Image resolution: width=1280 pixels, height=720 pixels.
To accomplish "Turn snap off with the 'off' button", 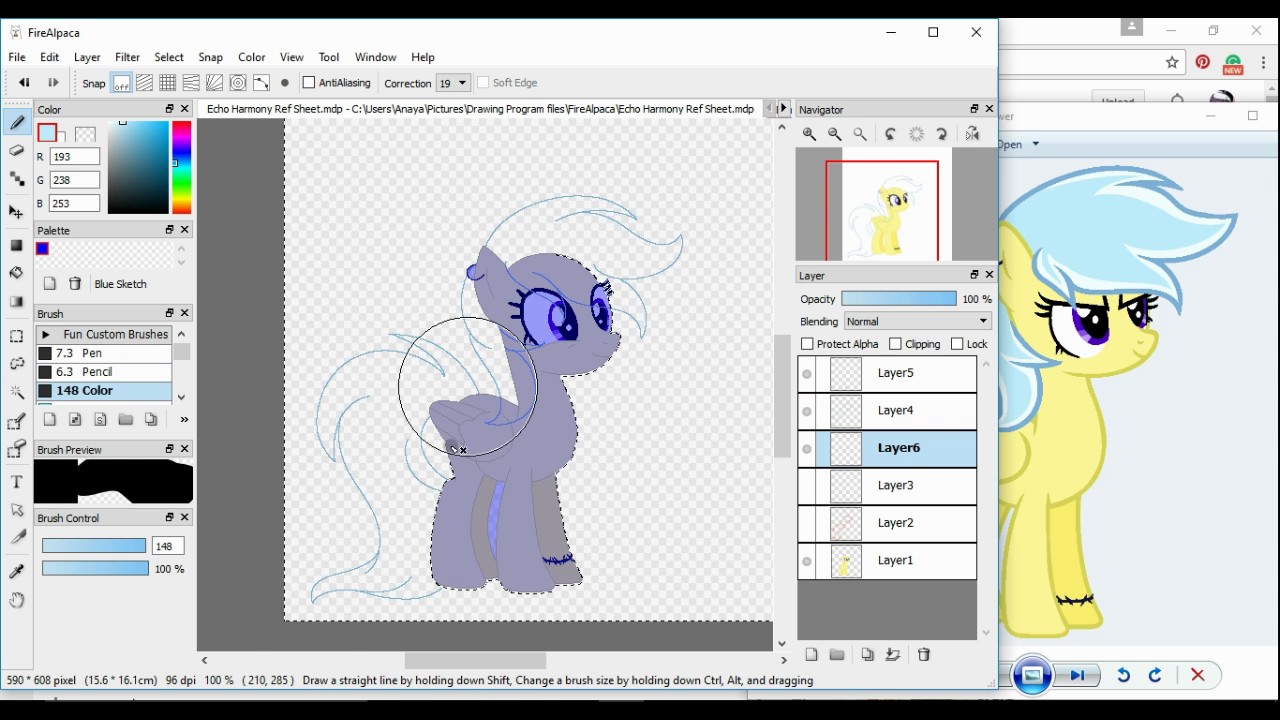I will pyautogui.click(x=121, y=83).
